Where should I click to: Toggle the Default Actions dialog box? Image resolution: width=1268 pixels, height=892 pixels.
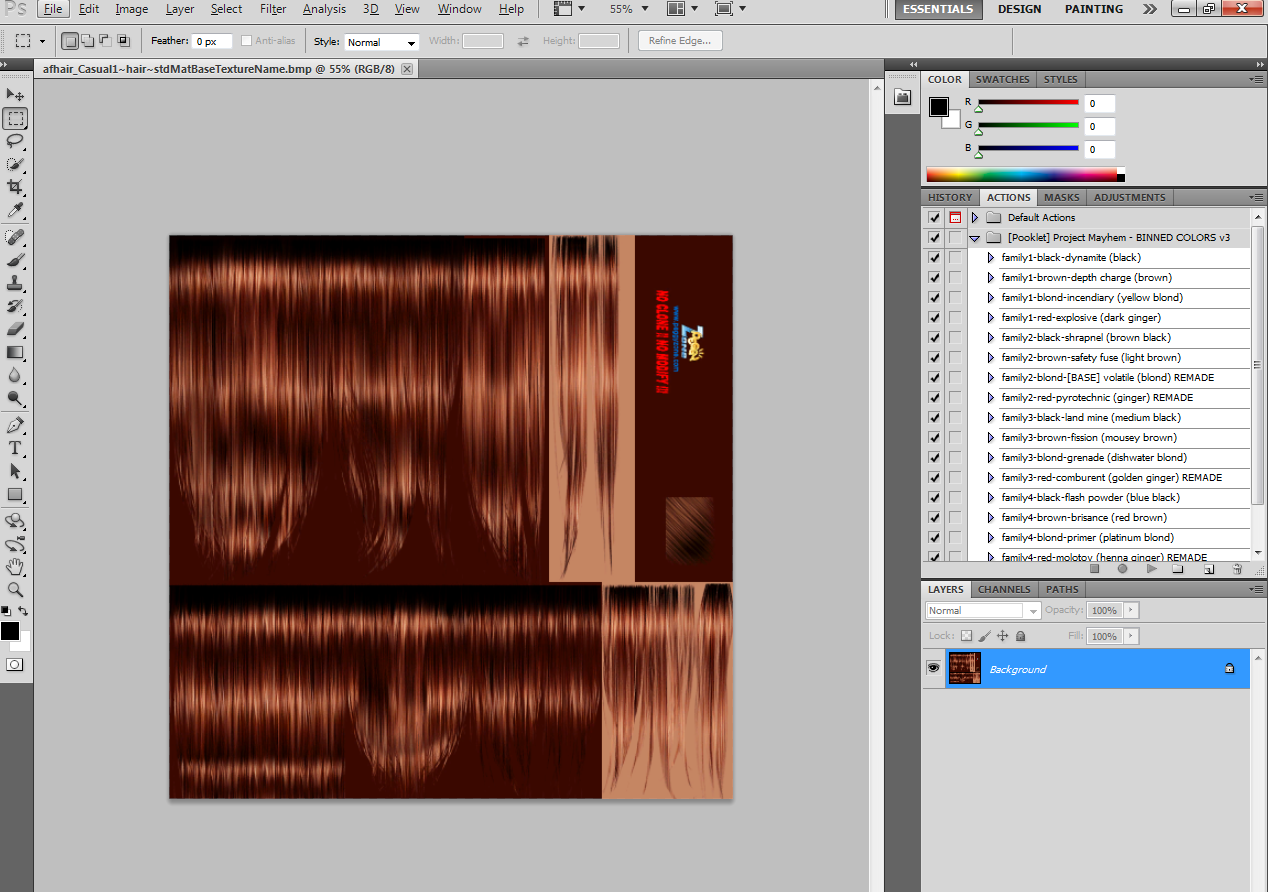pos(955,218)
